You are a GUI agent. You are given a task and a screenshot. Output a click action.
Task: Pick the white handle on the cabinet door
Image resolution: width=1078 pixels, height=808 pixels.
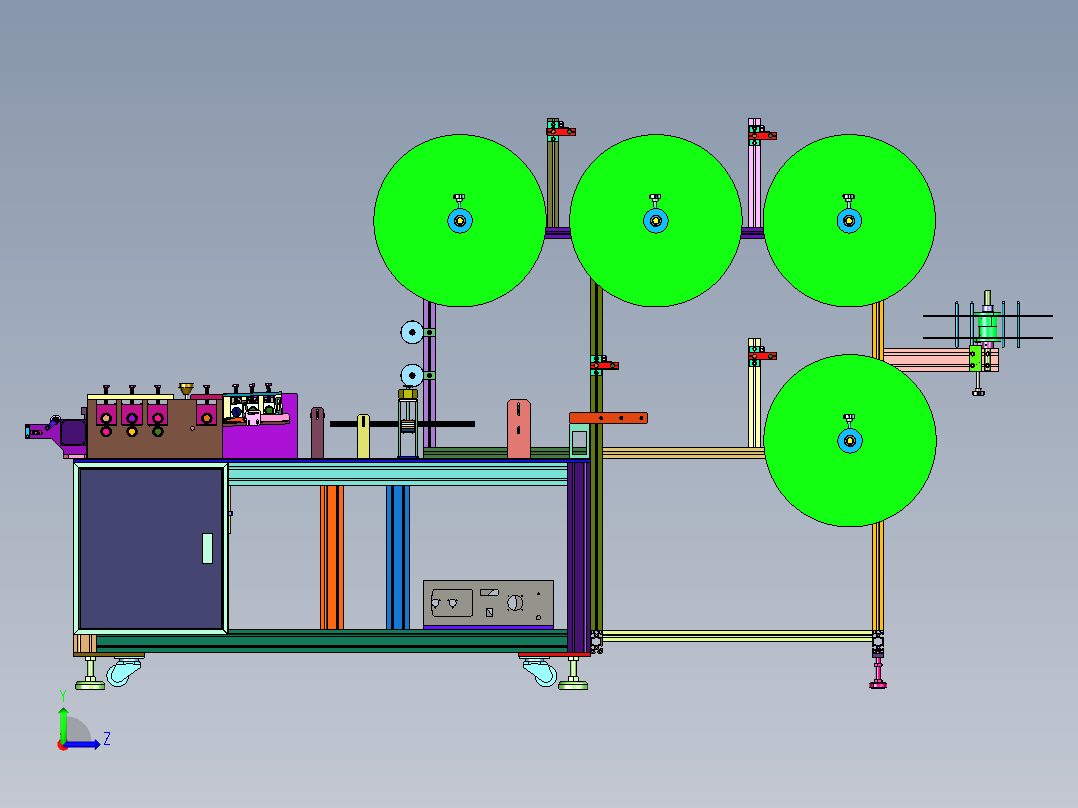click(208, 548)
